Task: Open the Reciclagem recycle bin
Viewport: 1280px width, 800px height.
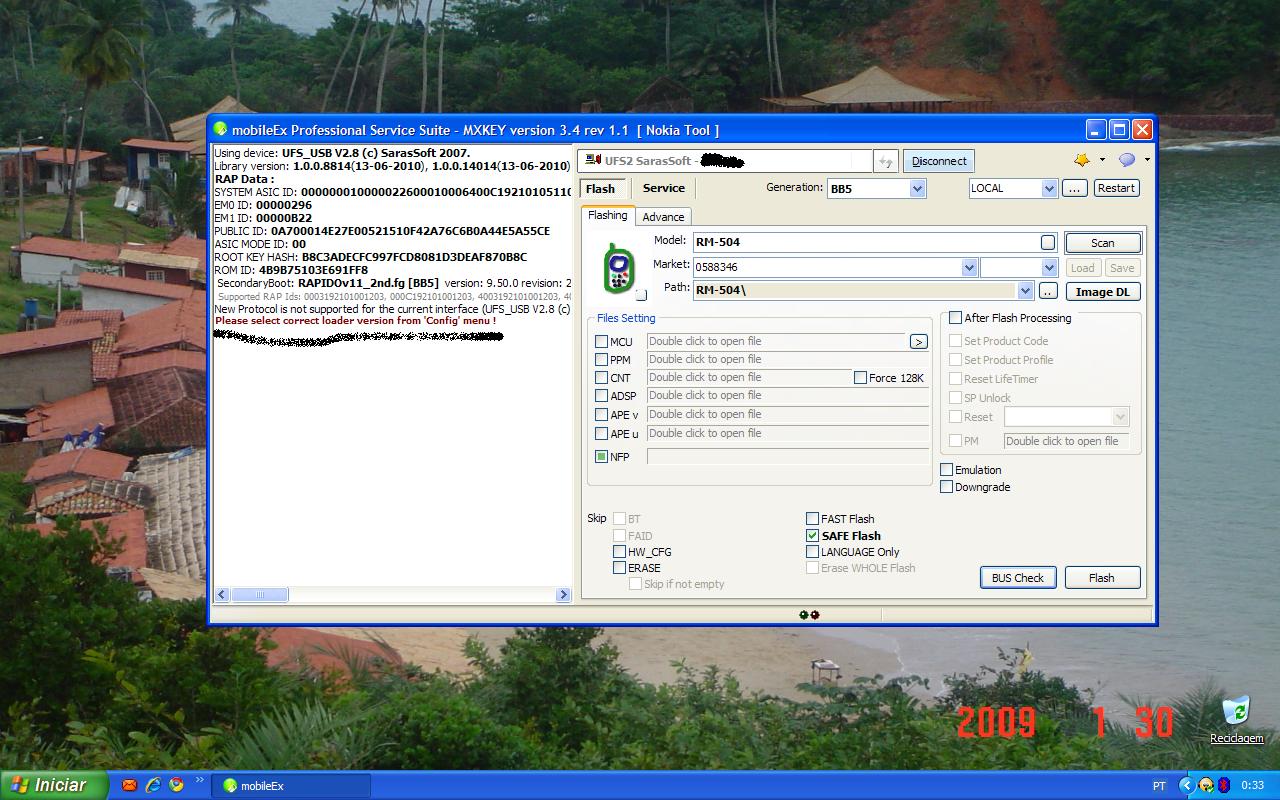Action: 1237,721
